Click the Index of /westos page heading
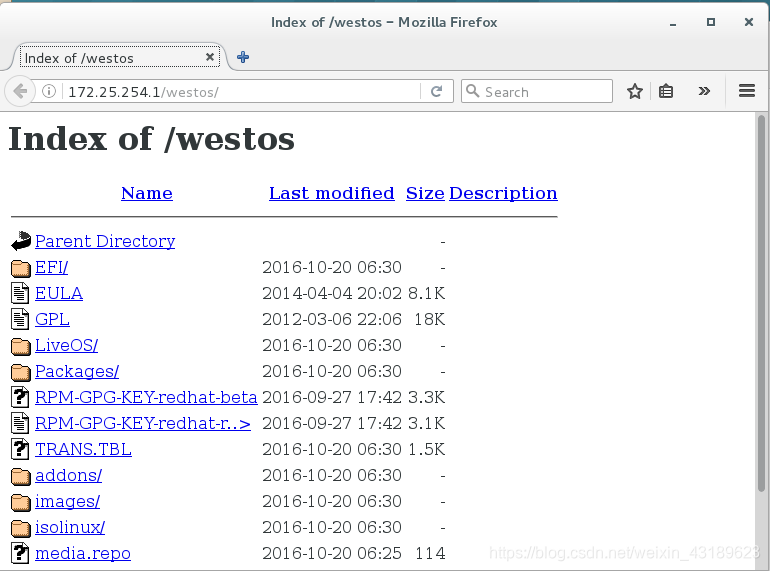 coord(151,139)
